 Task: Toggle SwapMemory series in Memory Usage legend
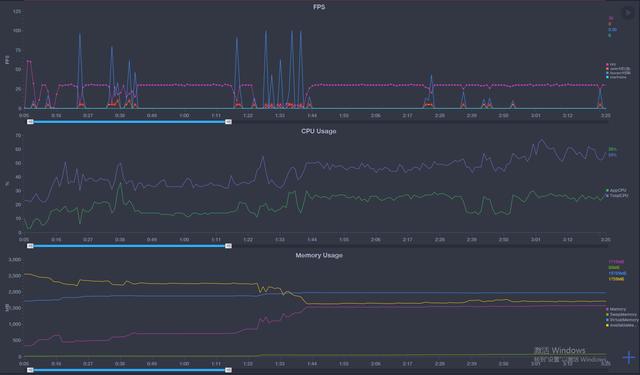[x=621, y=315]
